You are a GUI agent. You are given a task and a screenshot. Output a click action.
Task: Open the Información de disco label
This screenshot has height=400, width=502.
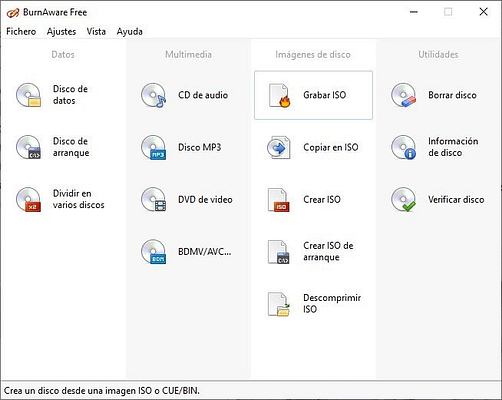(453, 147)
